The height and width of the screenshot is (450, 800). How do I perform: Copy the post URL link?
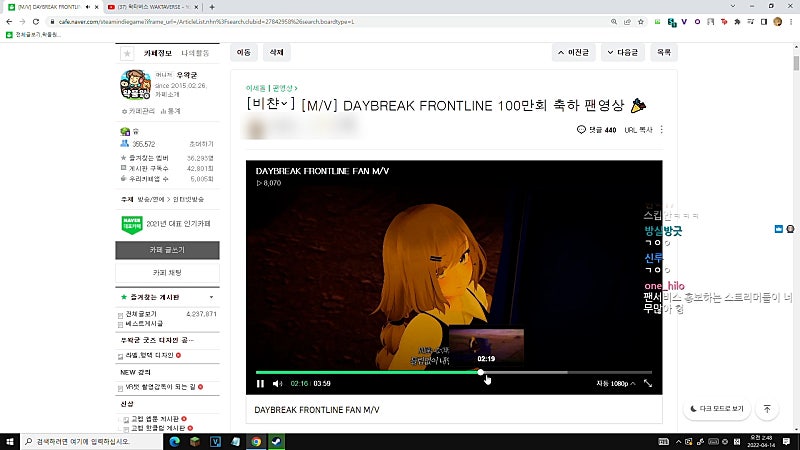tap(638, 130)
